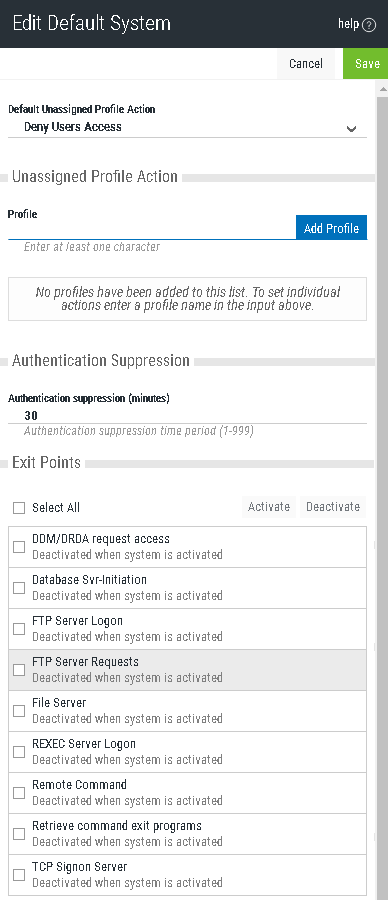This screenshot has width=388, height=900.
Task: Check Retrieve command exit programs box
Action: click(x=19, y=834)
